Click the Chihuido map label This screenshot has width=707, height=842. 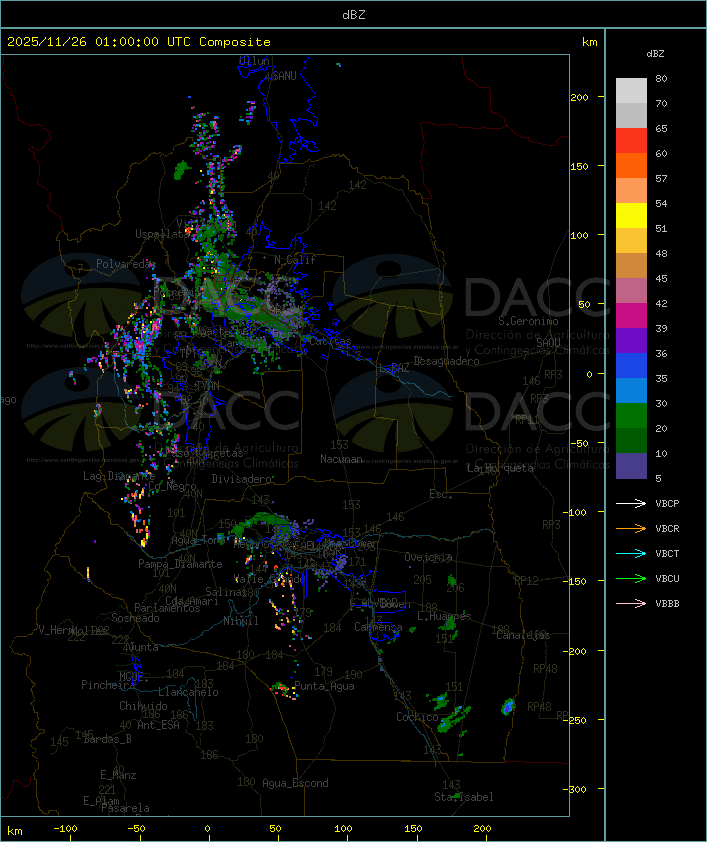pos(143,706)
